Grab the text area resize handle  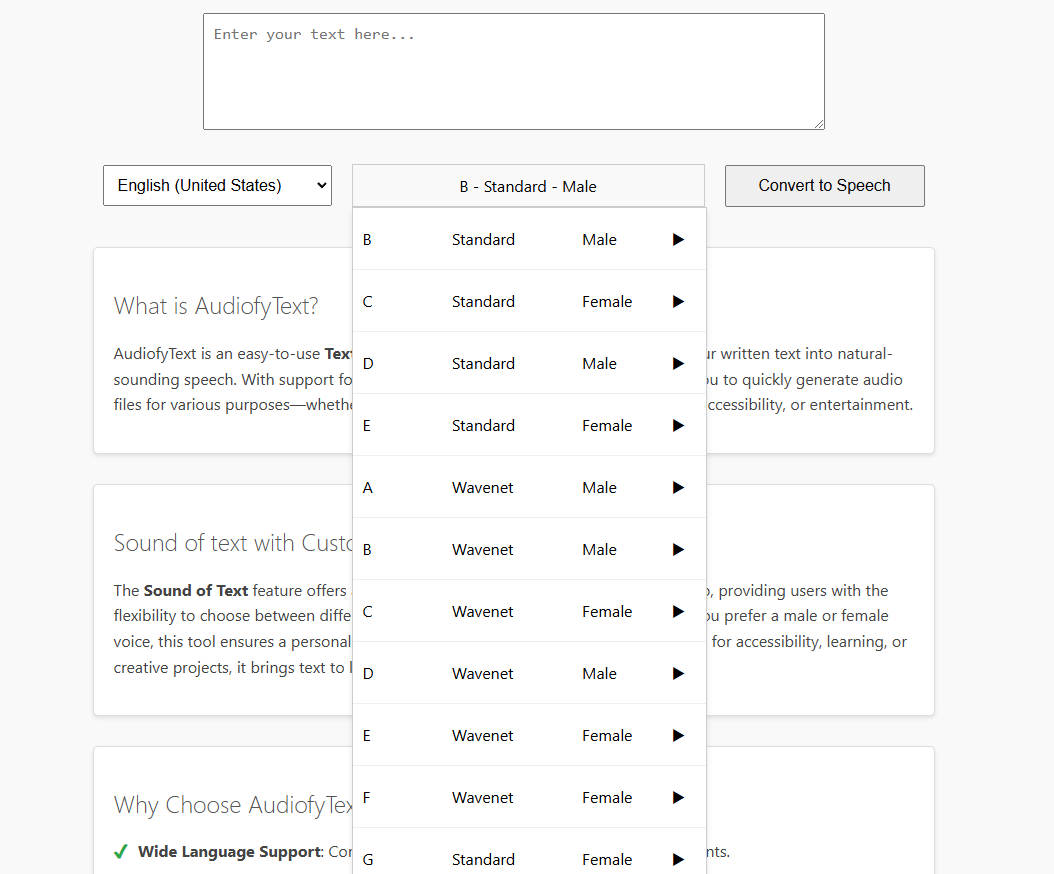point(819,124)
